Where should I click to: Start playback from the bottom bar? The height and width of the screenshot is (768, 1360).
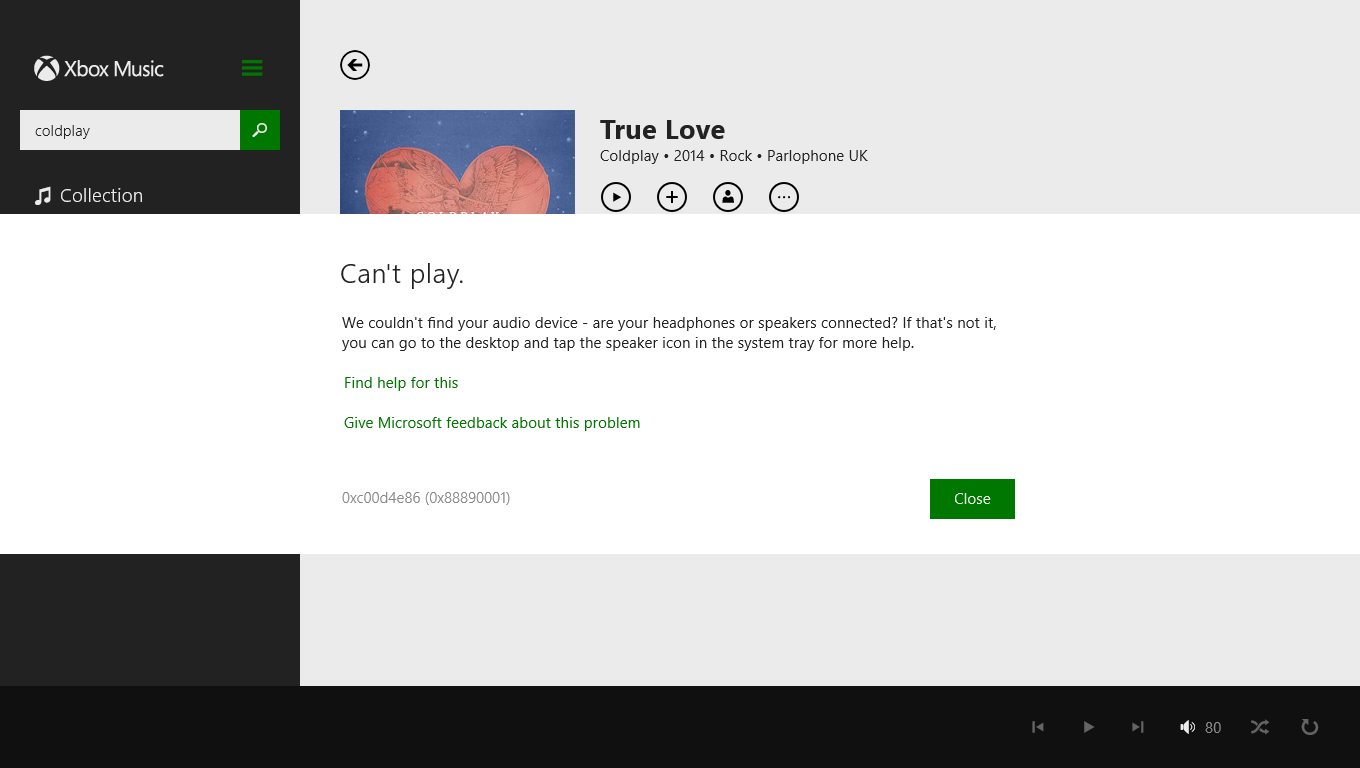pos(1089,727)
